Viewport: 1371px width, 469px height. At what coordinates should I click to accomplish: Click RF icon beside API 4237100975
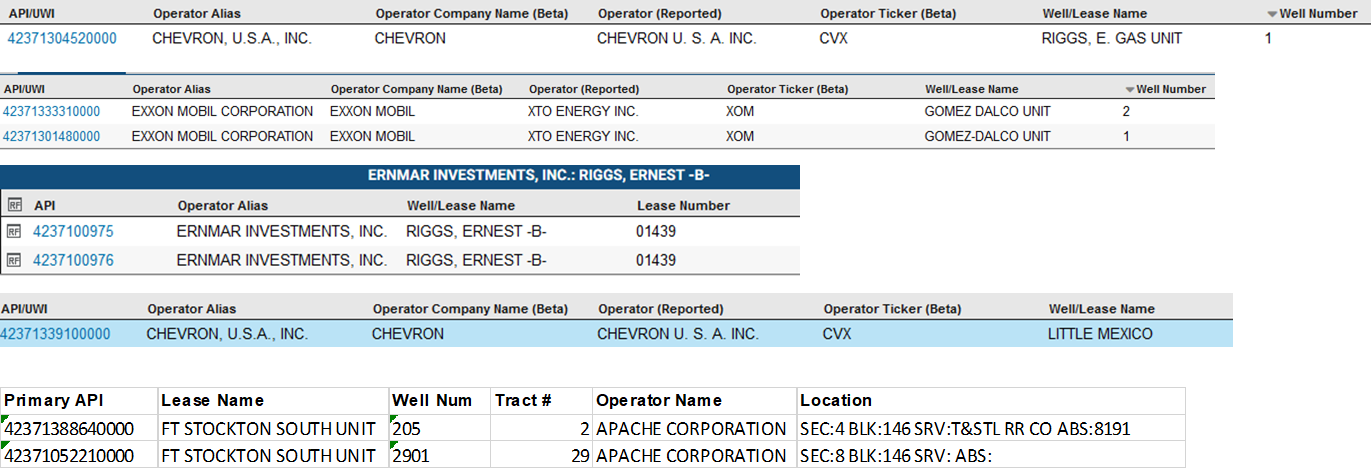coord(14,231)
